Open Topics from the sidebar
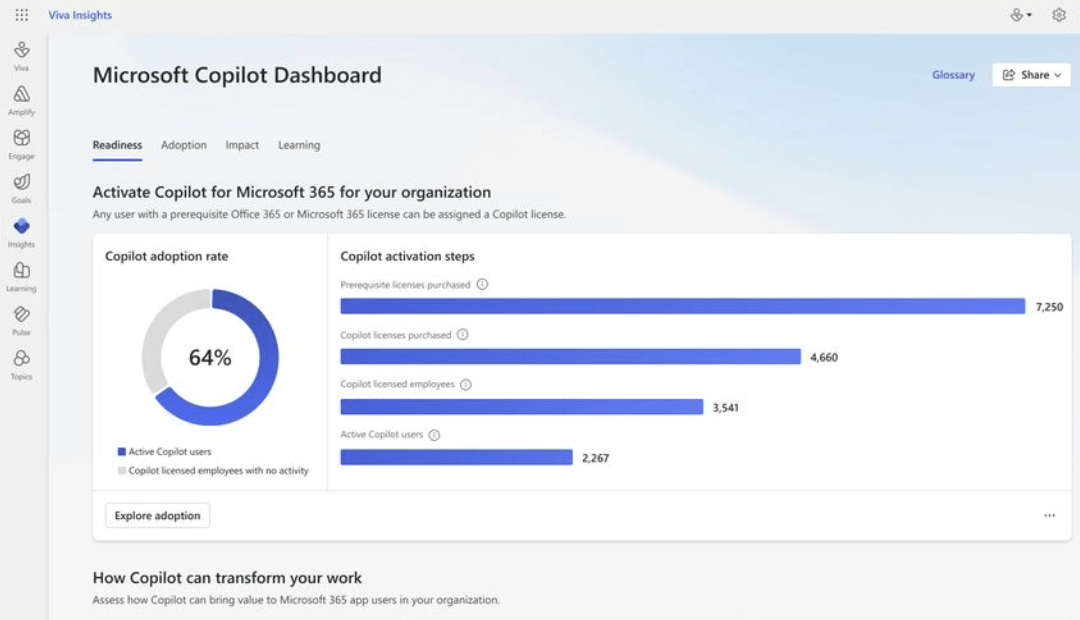 tap(21, 360)
